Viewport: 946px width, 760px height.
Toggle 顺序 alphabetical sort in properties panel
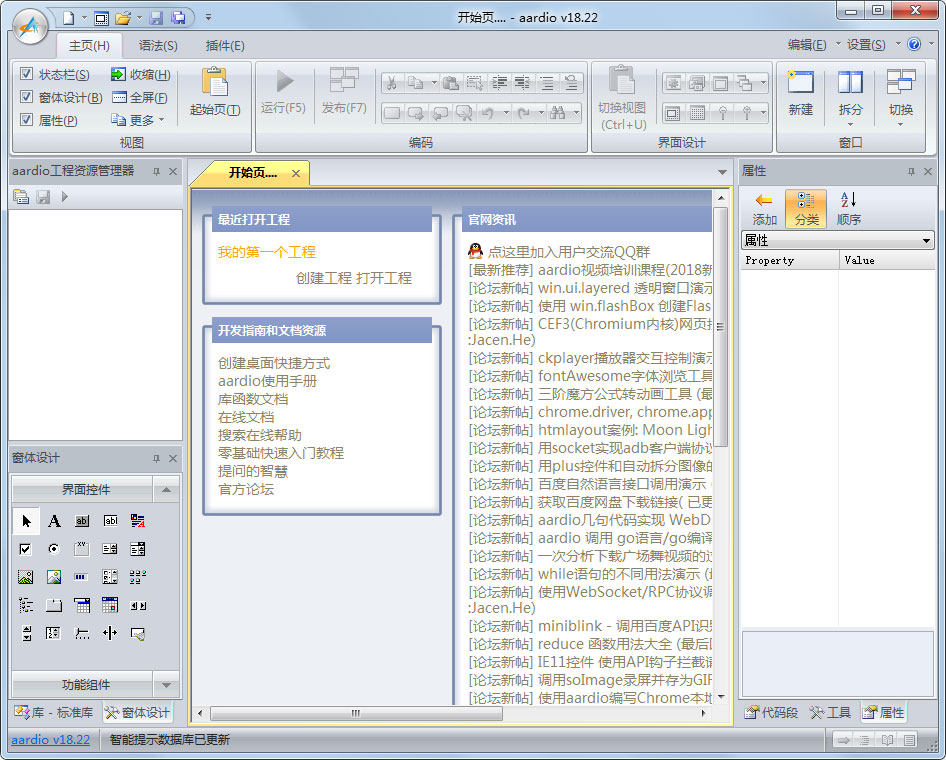coord(849,208)
